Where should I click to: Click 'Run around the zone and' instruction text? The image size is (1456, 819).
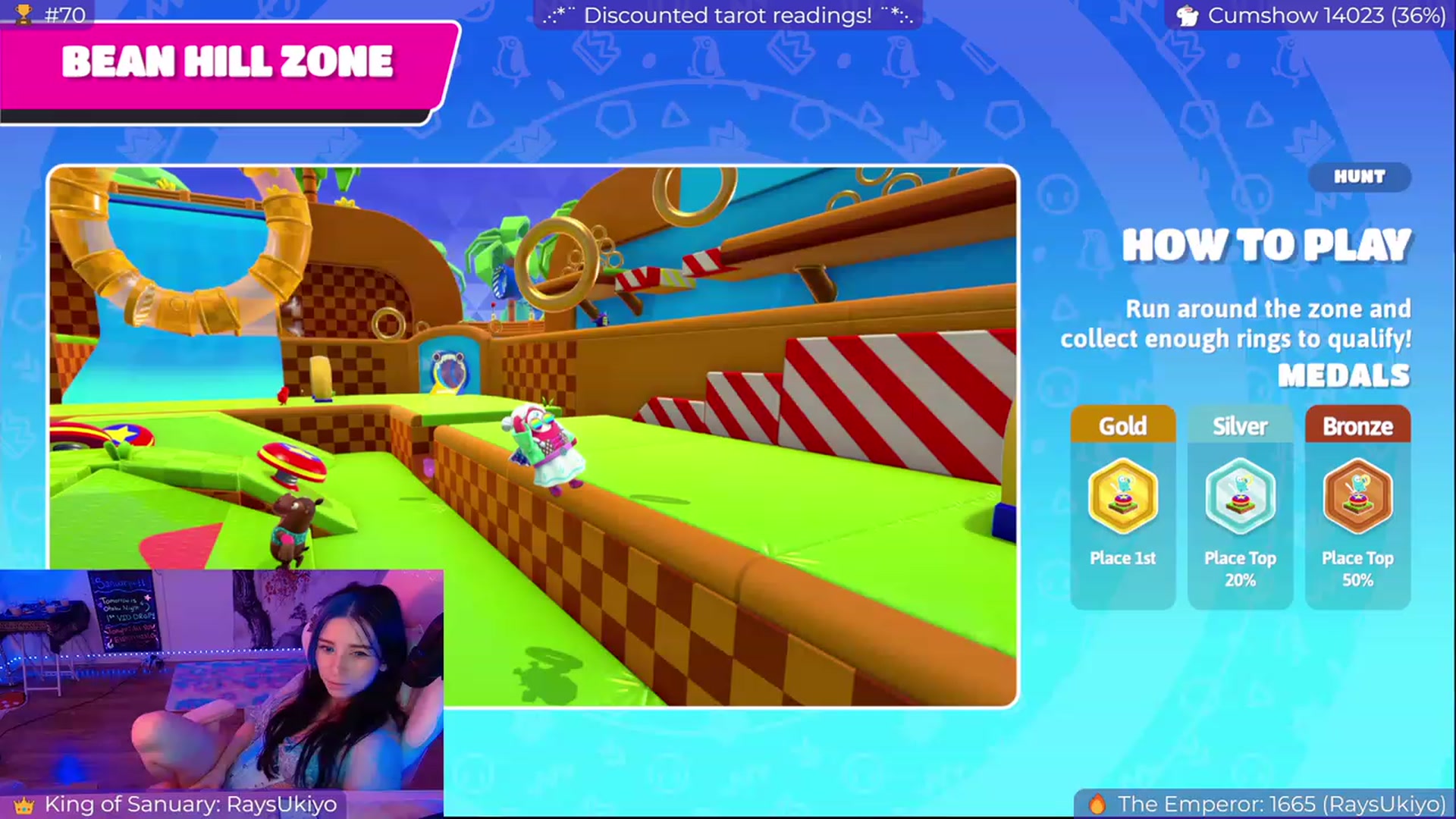tap(1268, 309)
